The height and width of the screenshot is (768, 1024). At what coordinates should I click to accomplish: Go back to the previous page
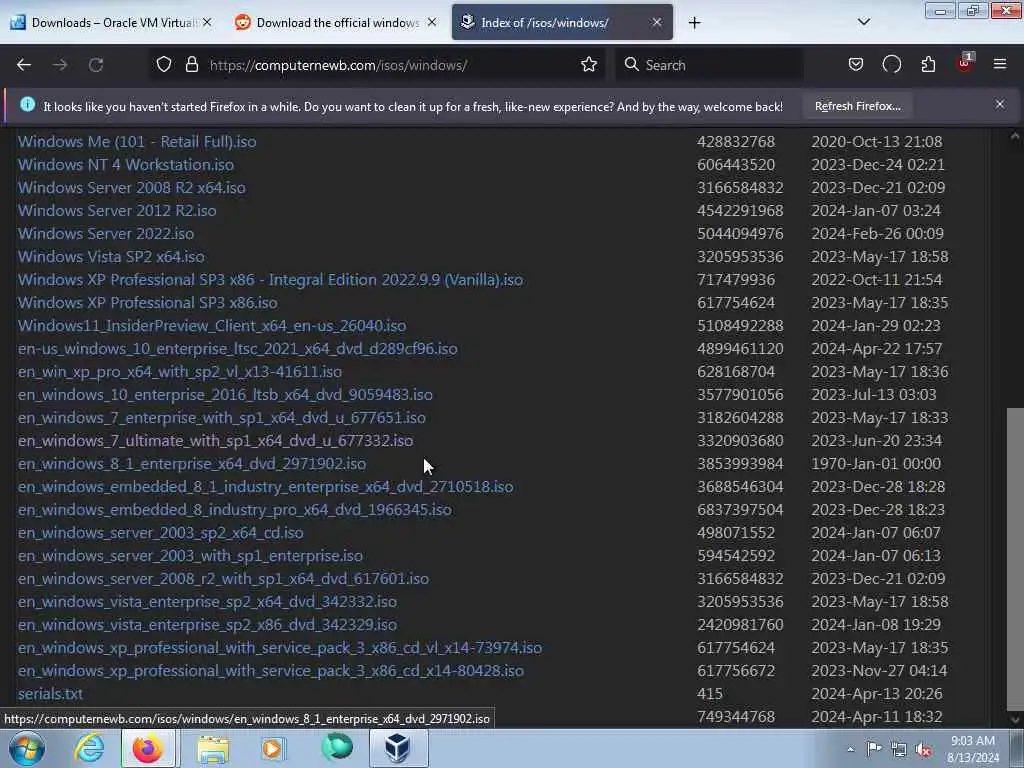coord(24,65)
